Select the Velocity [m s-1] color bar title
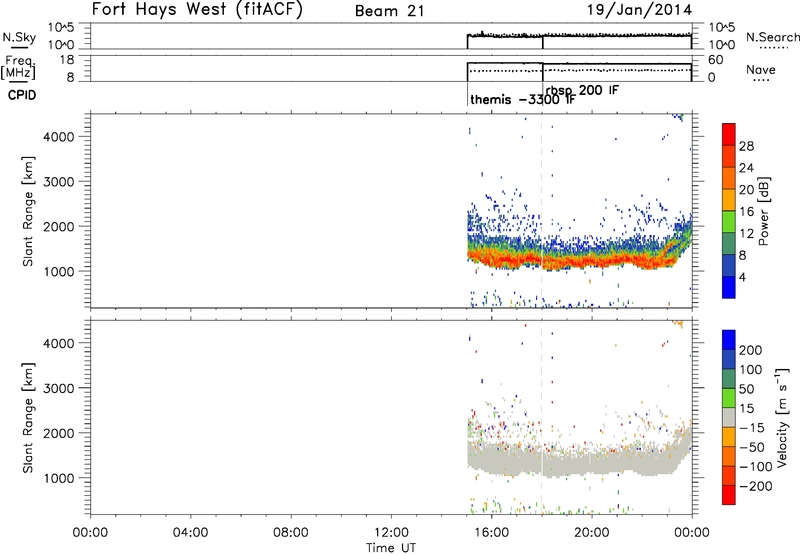The height and width of the screenshot is (554, 800). (782, 417)
